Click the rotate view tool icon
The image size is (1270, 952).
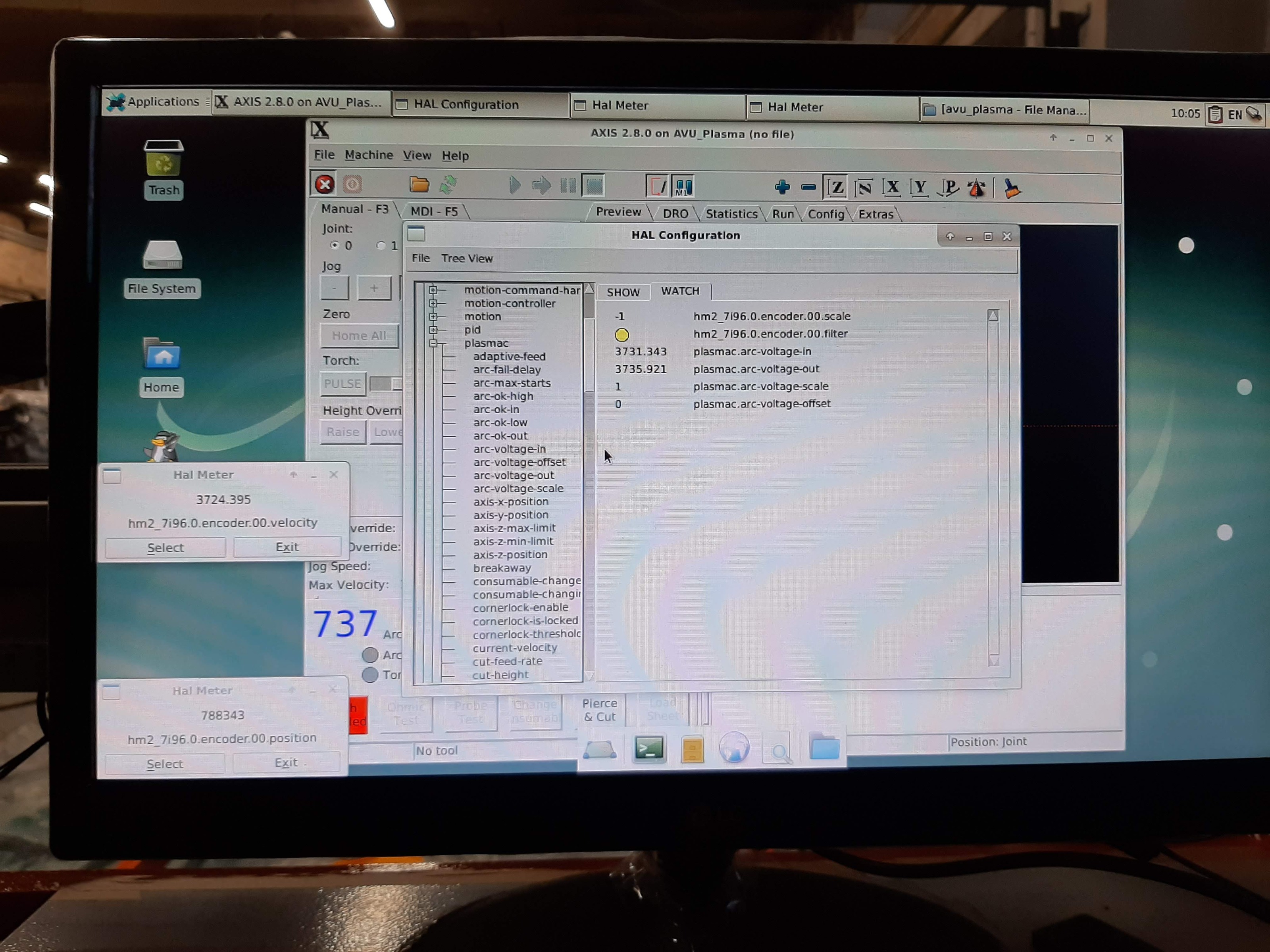977,188
